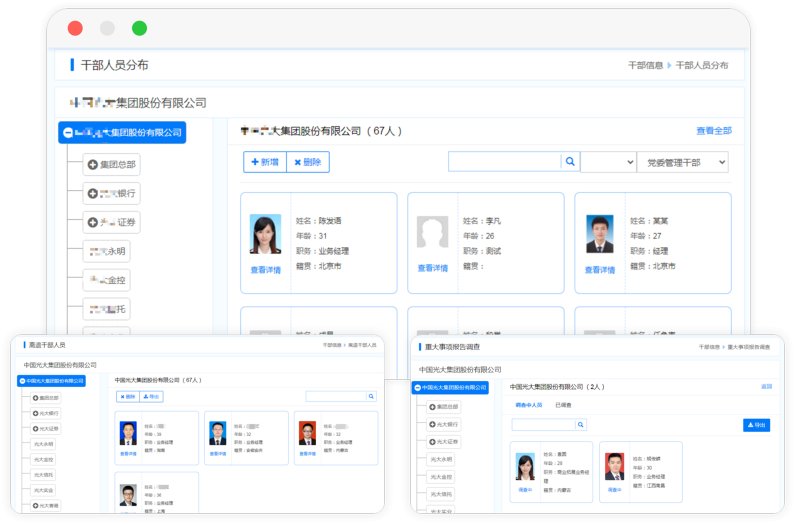The image size is (795, 524).
Task: Open the 党委管理干部 dropdown
Action: pos(682,162)
